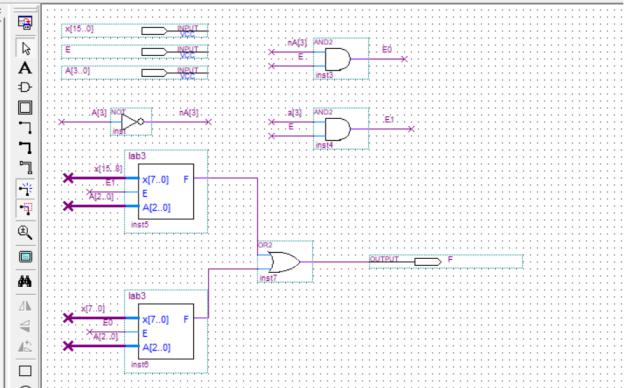Select the A[3..0] input pin

click(135, 73)
